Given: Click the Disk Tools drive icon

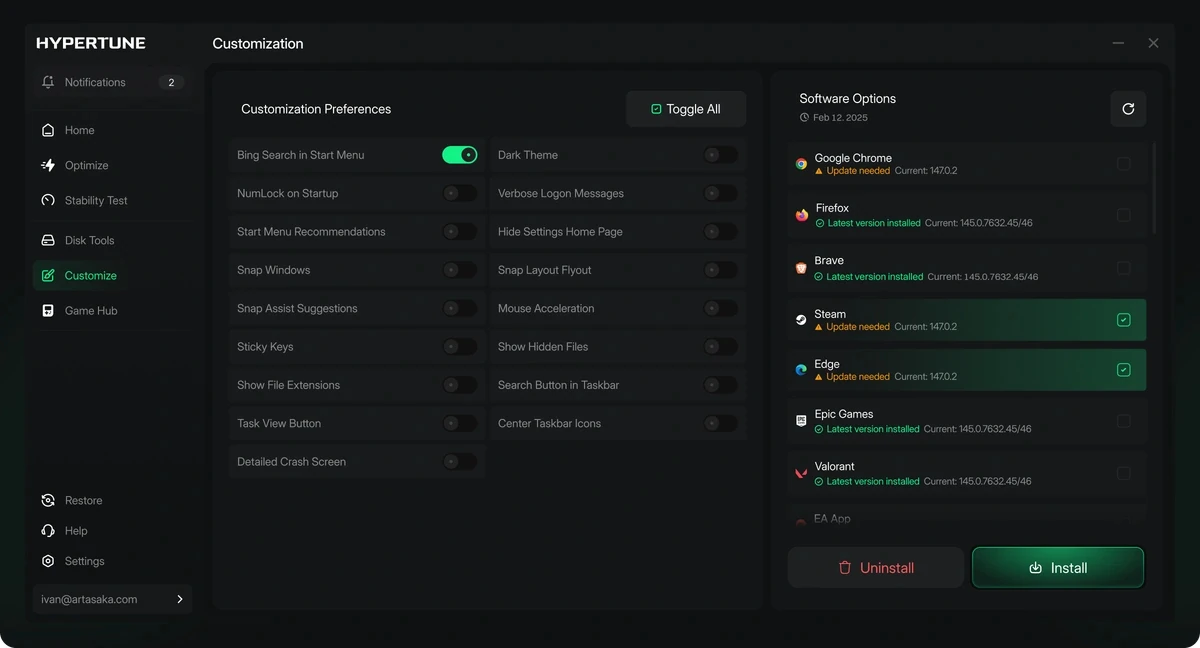Looking at the screenshot, I should 48,240.
